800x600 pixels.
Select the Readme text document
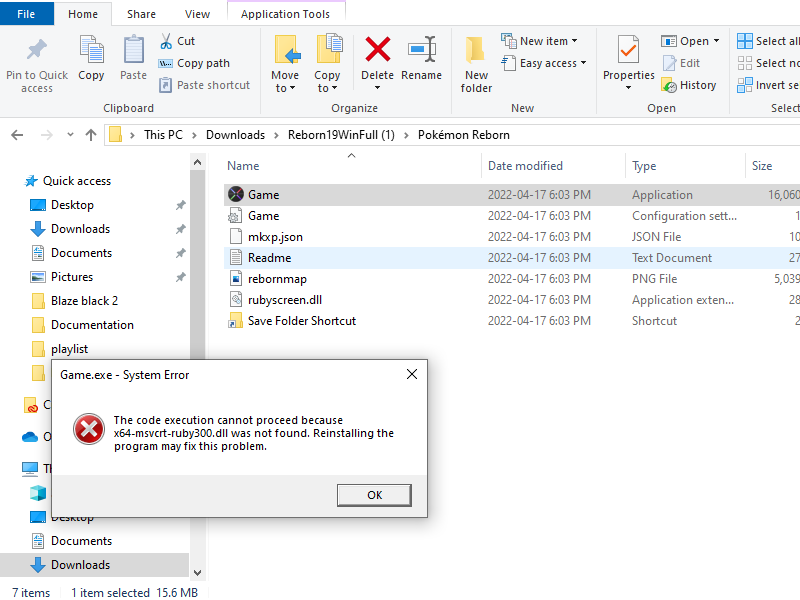[x=512, y=258]
